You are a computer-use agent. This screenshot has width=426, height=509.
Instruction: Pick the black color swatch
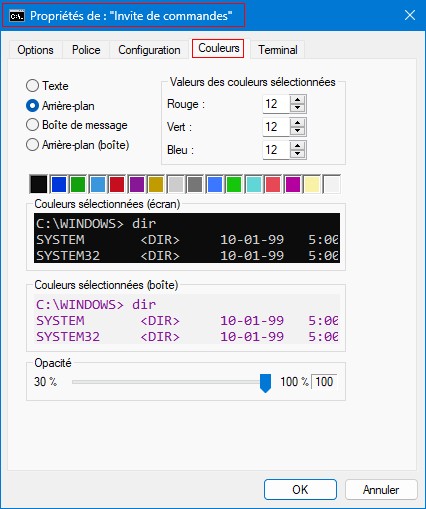tap(39, 184)
